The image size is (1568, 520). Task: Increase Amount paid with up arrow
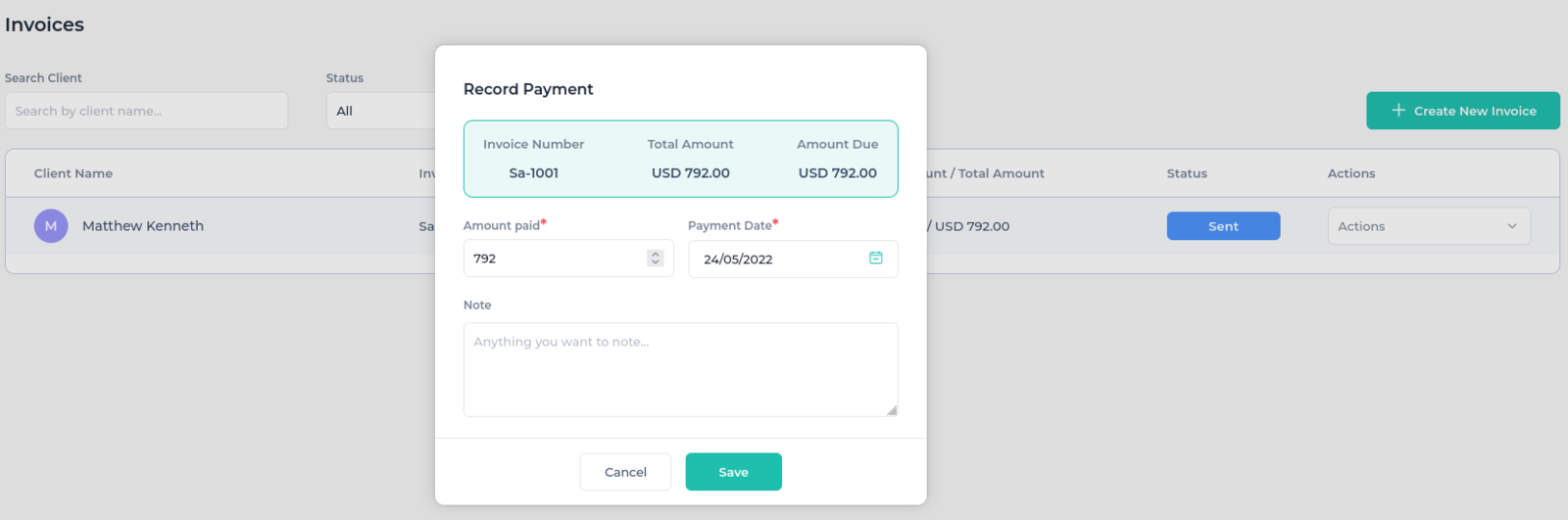tap(656, 254)
